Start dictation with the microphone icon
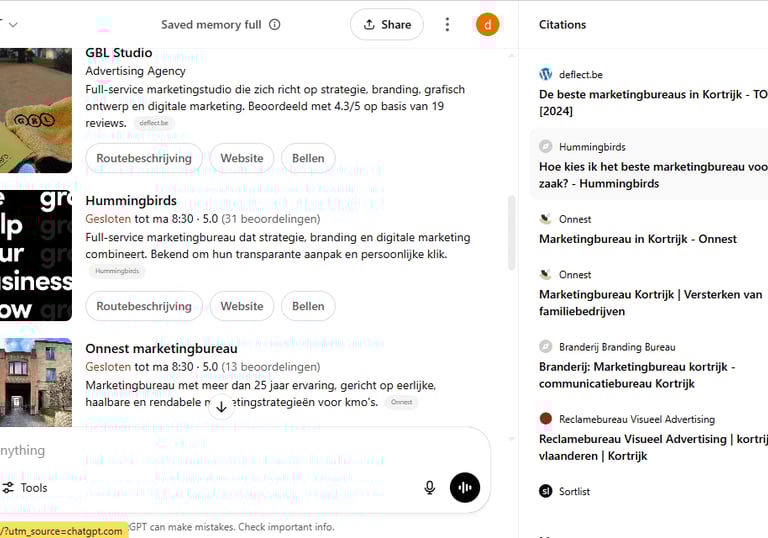The width and height of the screenshot is (768, 538). click(430, 488)
